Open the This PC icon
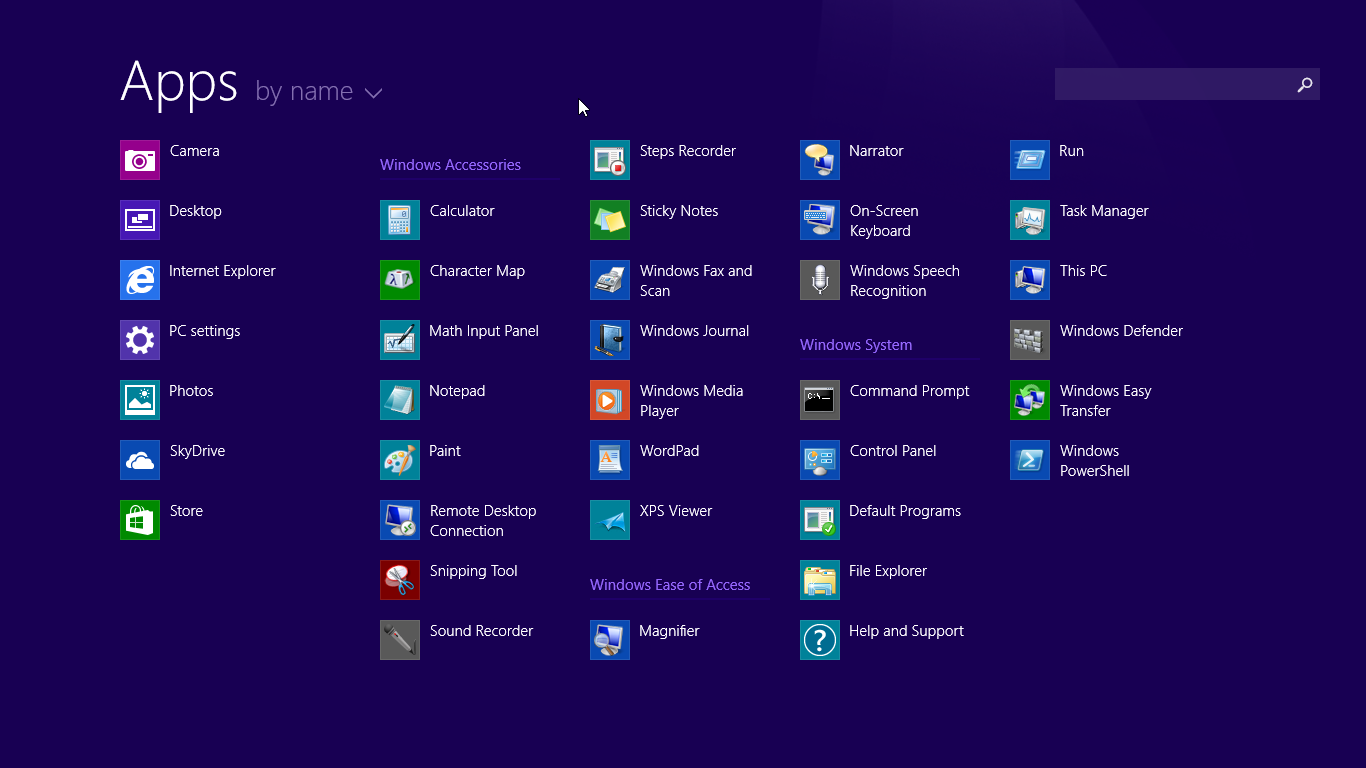The height and width of the screenshot is (768, 1366). point(1030,280)
